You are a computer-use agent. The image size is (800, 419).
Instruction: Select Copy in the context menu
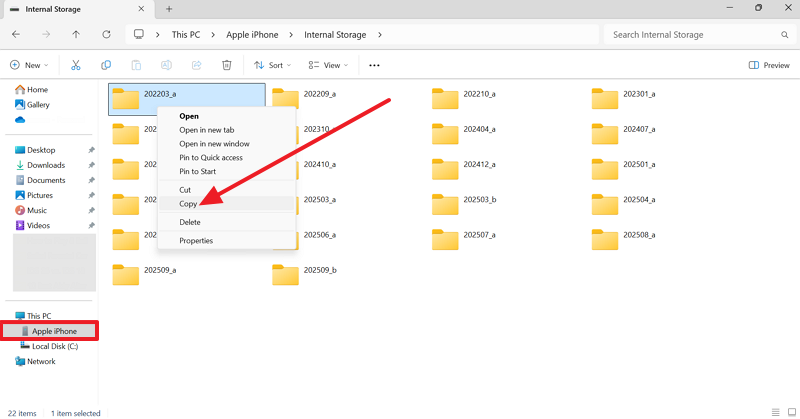[x=188, y=204]
